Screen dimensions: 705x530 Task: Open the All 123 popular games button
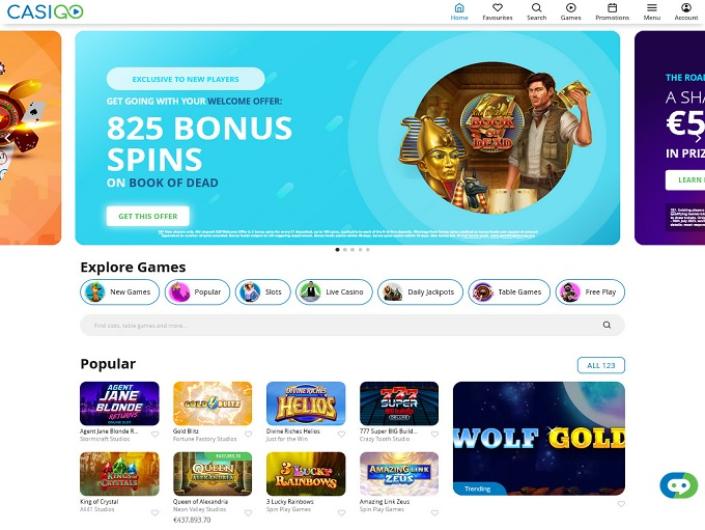point(601,365)
